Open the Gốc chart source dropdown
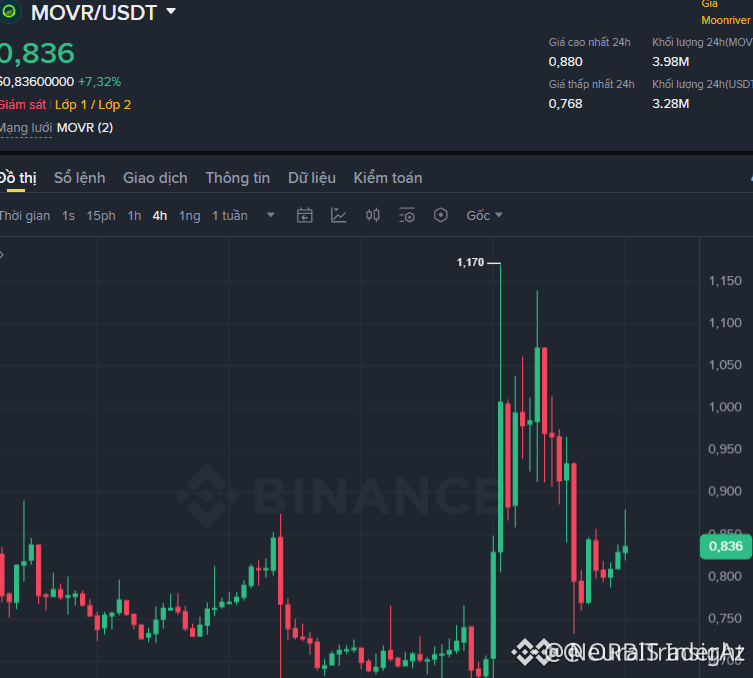The image size is (753, 678). pyautogui.click(x=484, y=215)
